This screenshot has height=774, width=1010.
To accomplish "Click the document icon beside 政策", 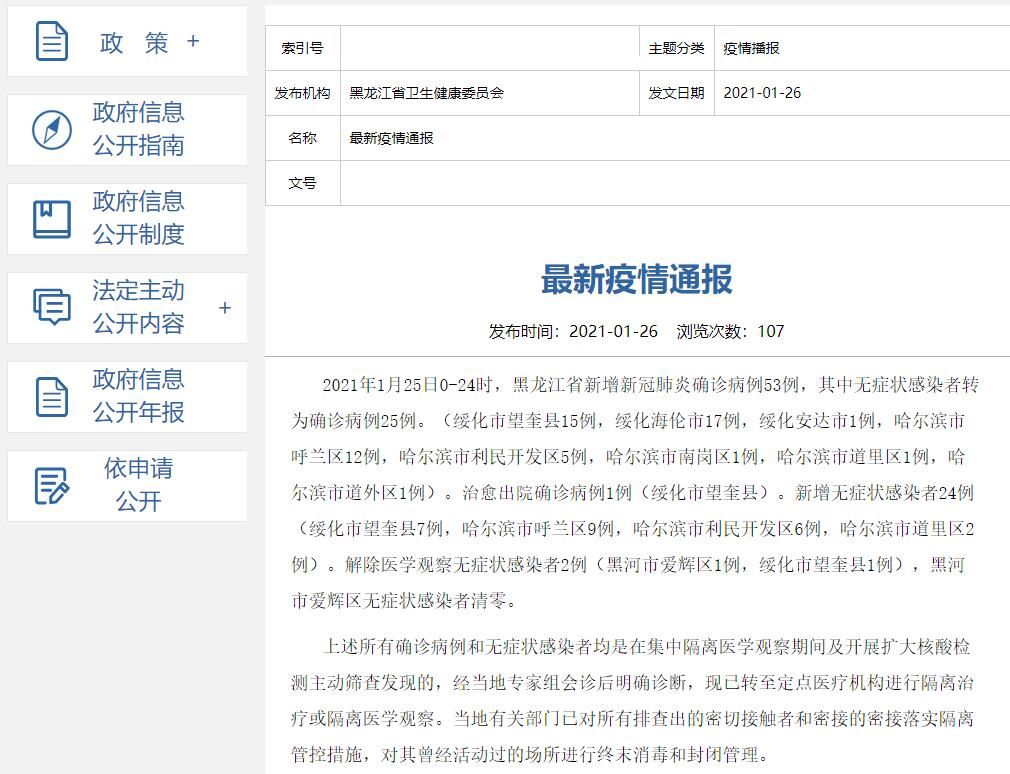I will [x=52, y=41].
